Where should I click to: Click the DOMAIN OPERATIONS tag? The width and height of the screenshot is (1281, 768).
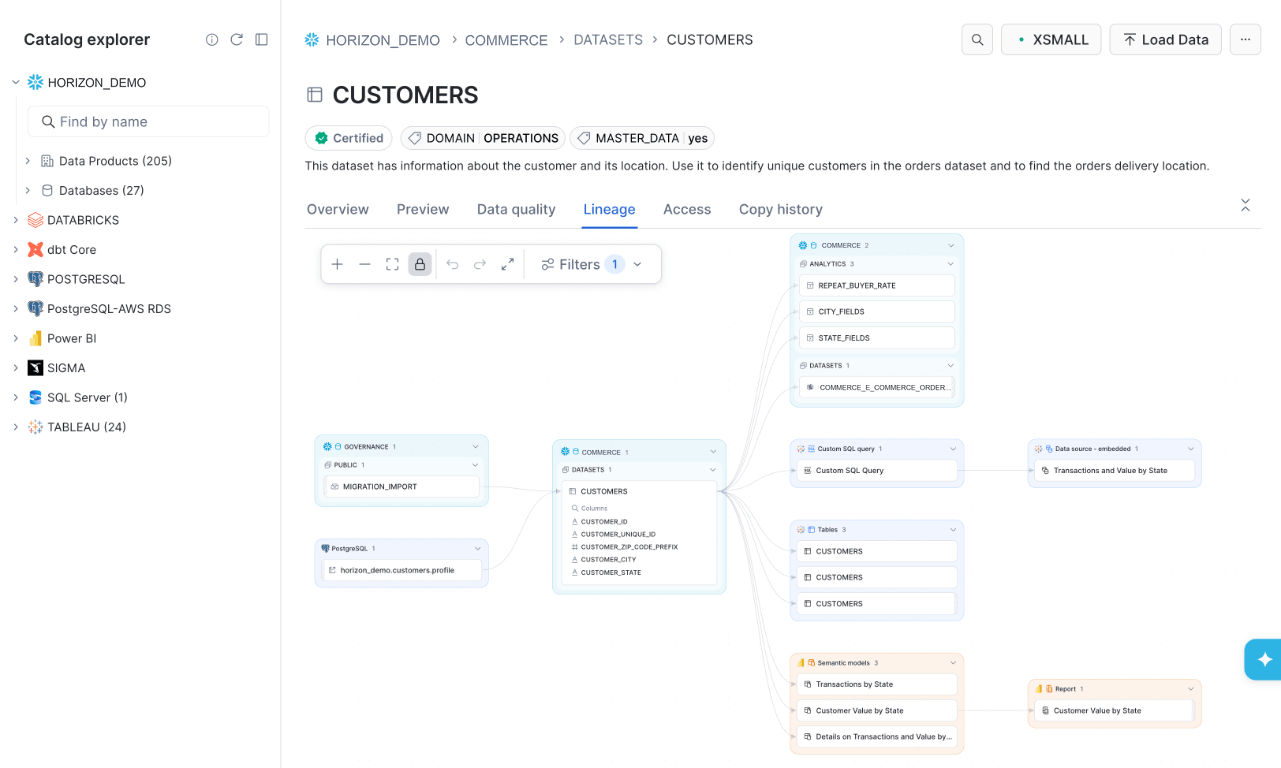(483, 138)
